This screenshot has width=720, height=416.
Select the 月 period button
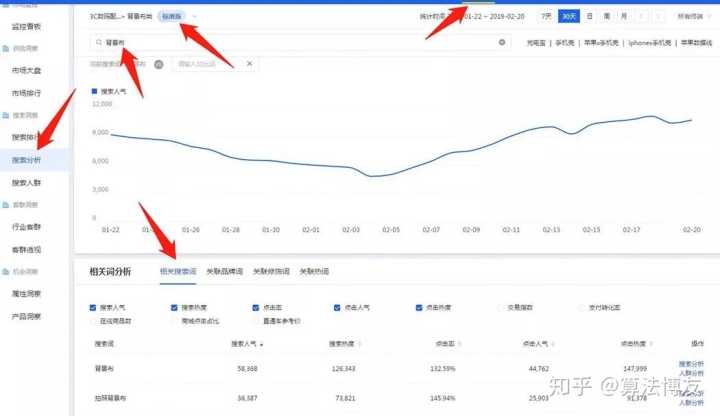(624, 16)
